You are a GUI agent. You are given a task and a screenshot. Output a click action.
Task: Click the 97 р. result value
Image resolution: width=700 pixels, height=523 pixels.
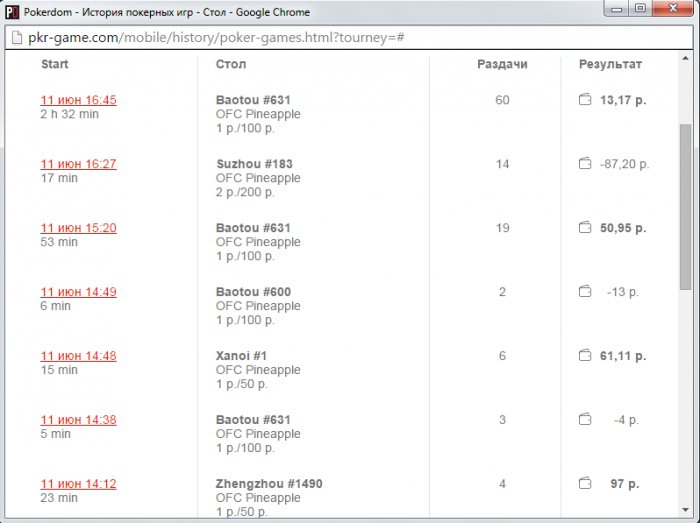pyautogui.click(x=625, y=484)
